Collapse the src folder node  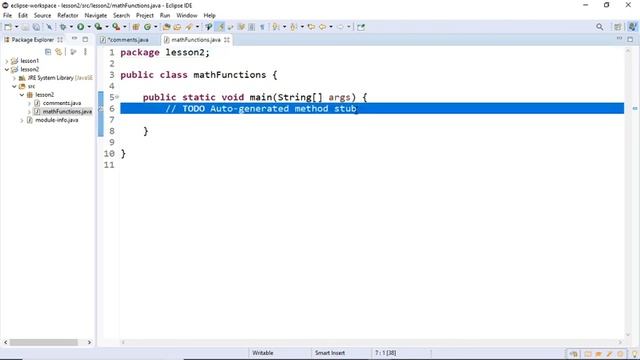point(14,87)
